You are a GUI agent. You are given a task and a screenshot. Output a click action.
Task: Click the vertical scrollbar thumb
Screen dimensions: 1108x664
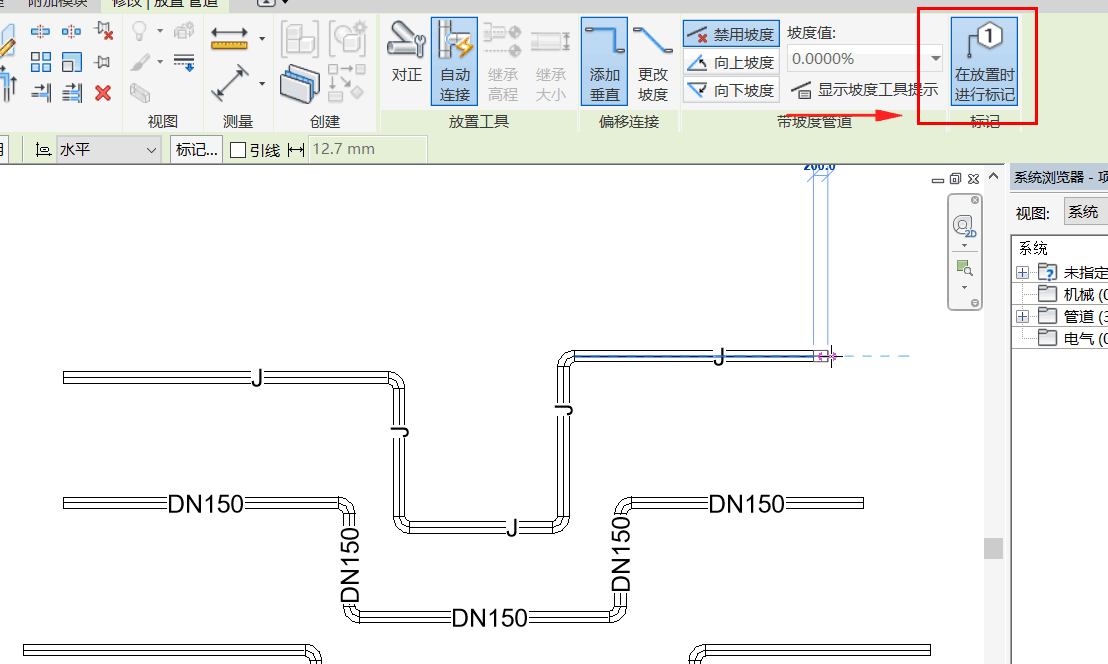994,548
